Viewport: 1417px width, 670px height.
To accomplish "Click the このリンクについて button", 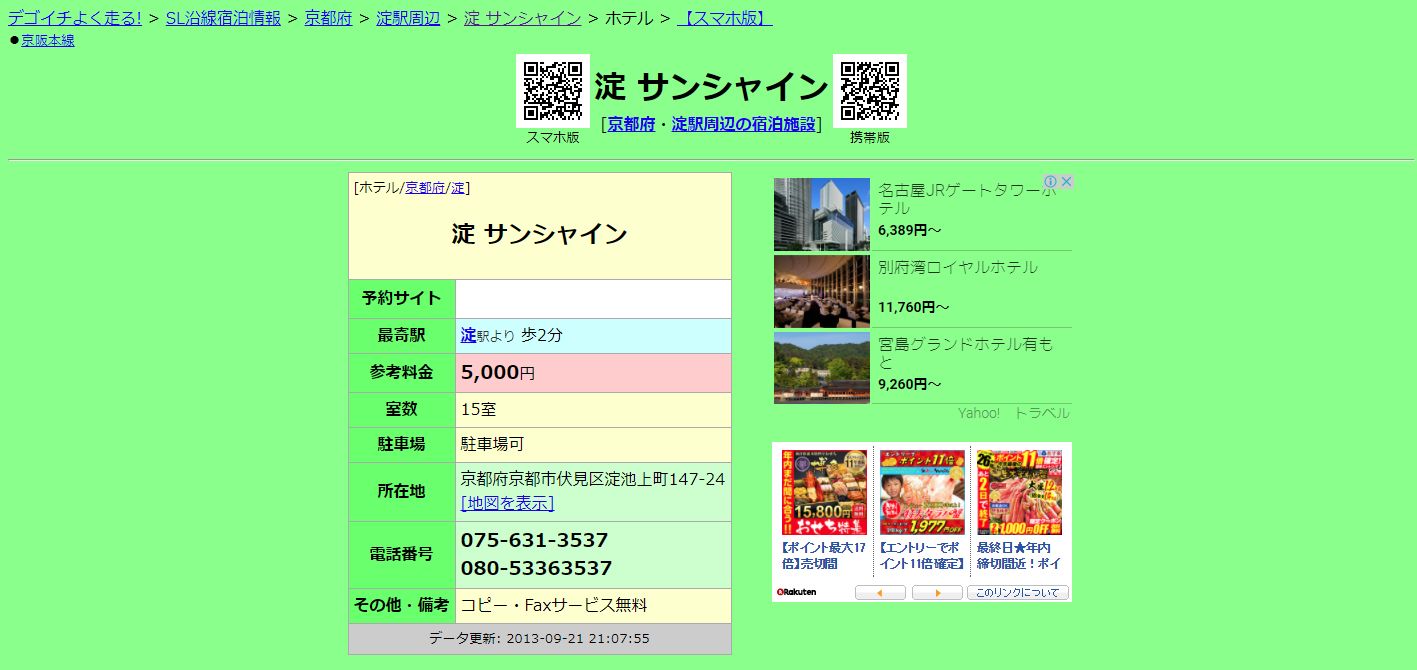I will (x=1018, y=593).
